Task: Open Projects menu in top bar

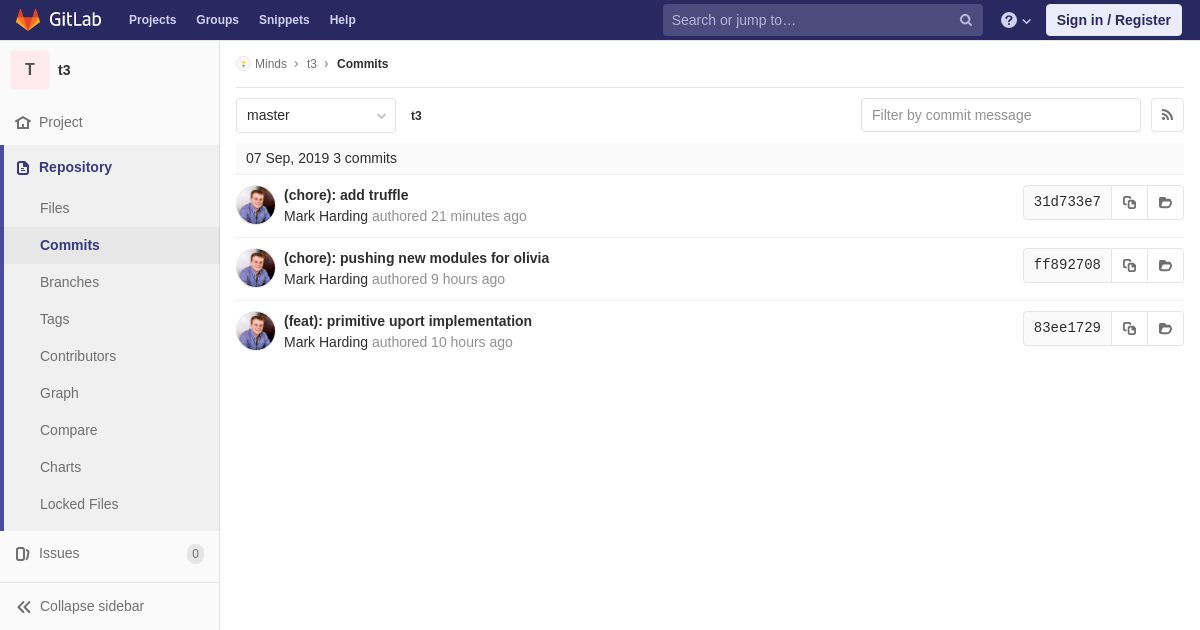Action: 152,20
